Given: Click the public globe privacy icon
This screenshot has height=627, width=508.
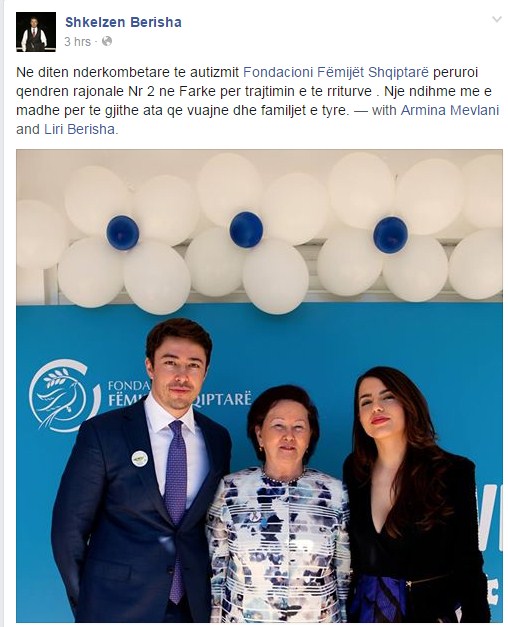Looking at the screenshot, I should (107, 41).
